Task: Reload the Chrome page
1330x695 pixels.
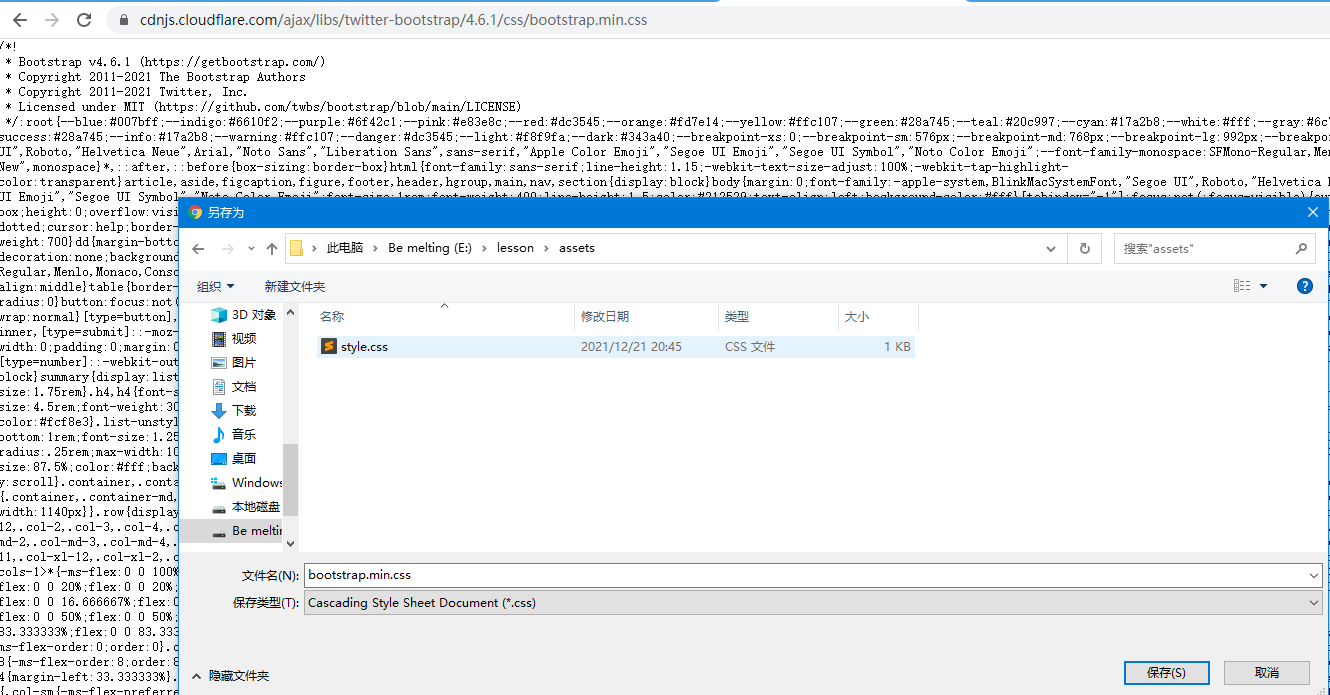Action: pyautogui.click(x=84, y=20)
